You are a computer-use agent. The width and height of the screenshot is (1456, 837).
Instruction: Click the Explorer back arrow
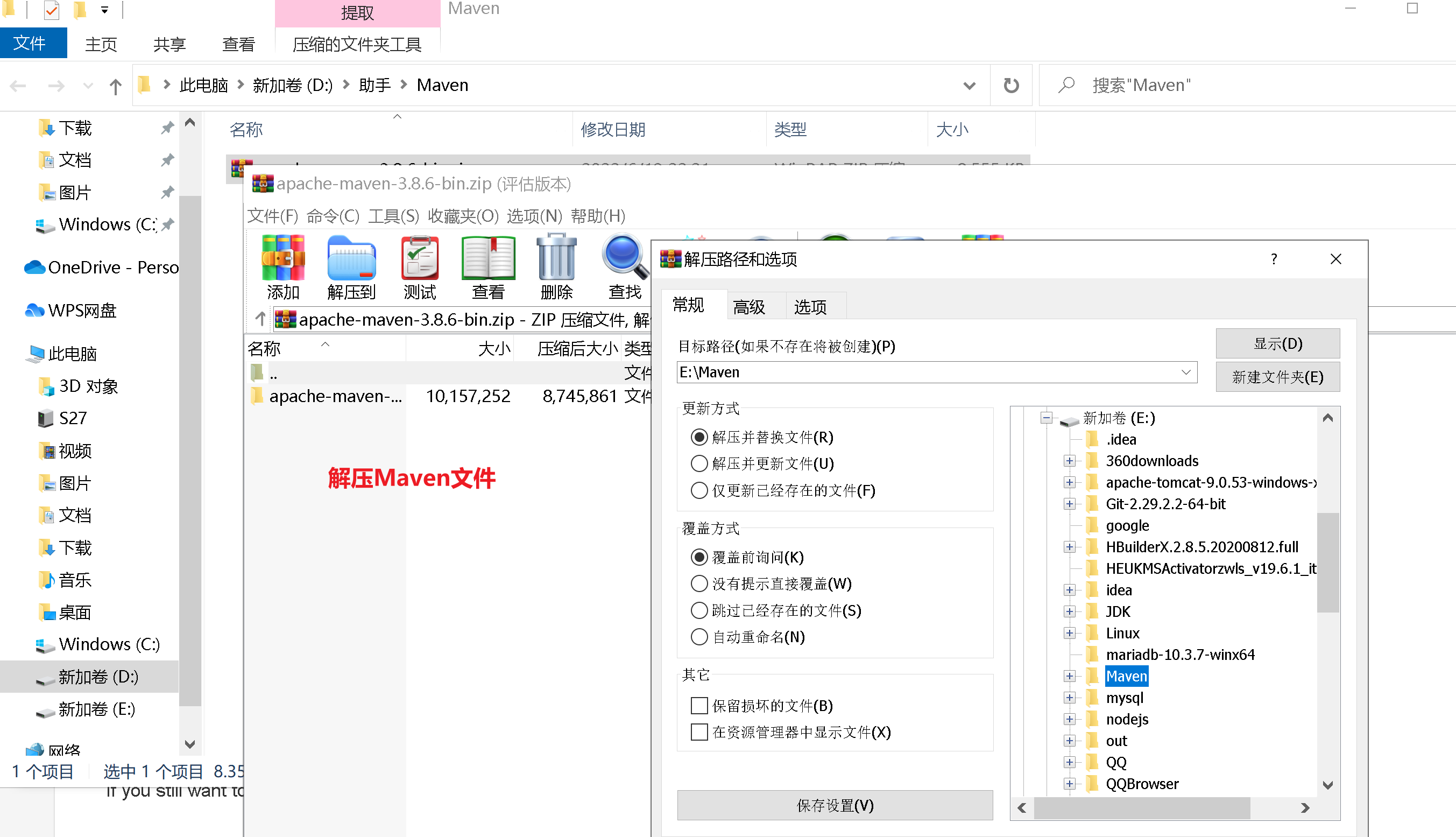[x=18, y=86]
